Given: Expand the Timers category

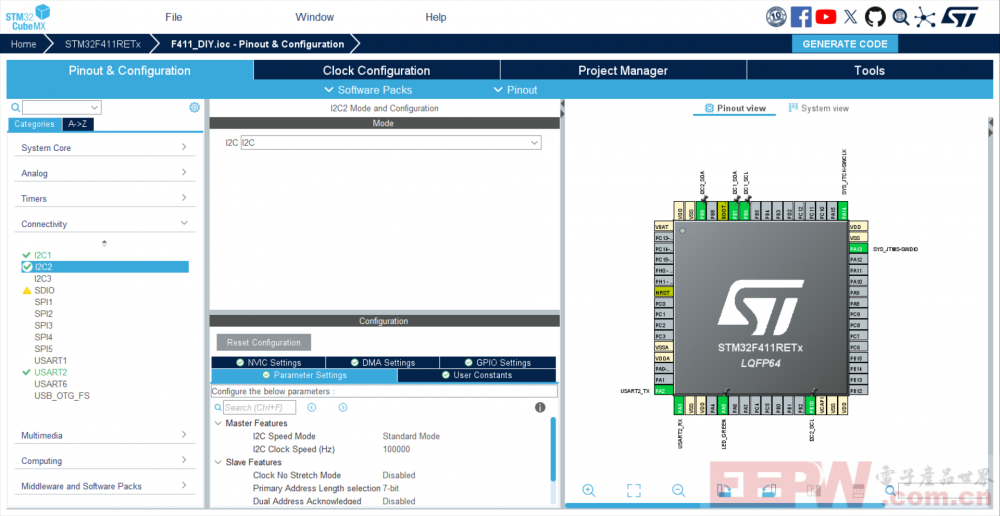Looking at the screenshot, I should 105,198.
